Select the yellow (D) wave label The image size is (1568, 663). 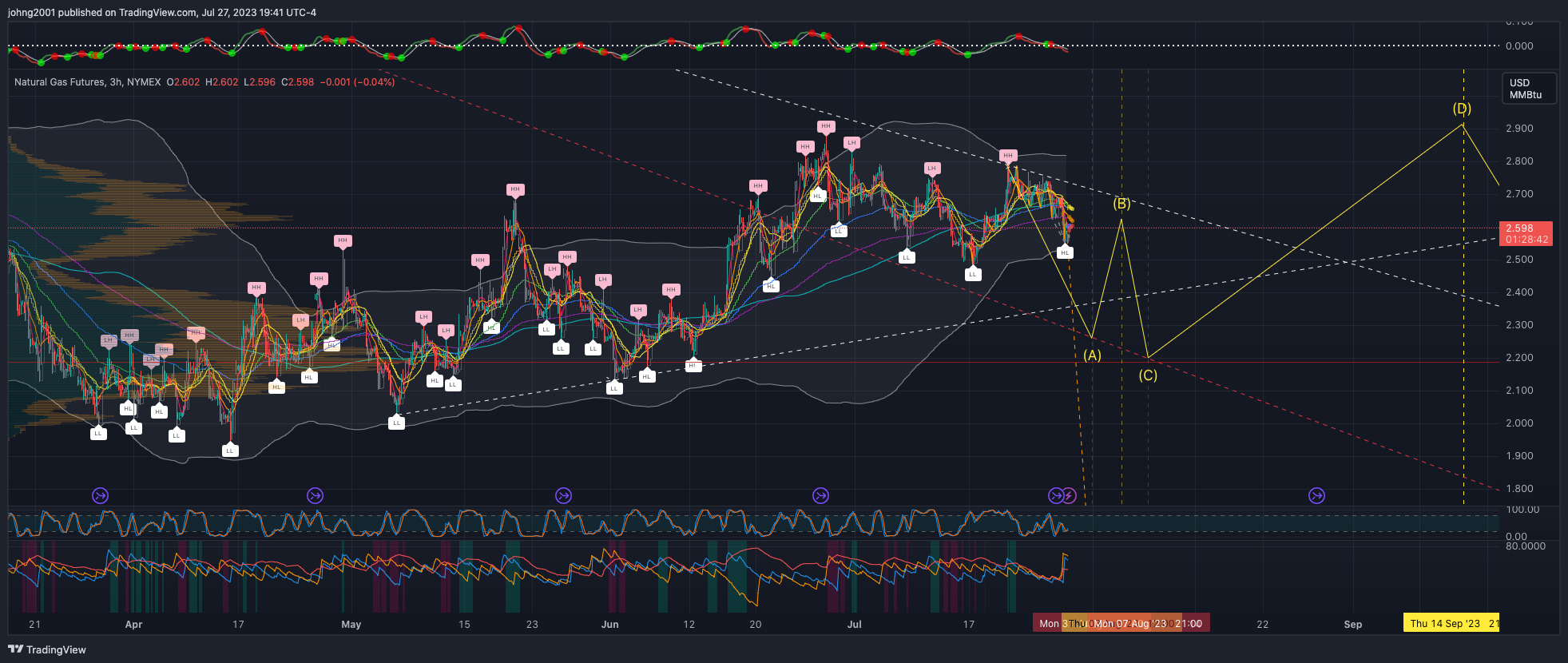[x=1462, y=108]
